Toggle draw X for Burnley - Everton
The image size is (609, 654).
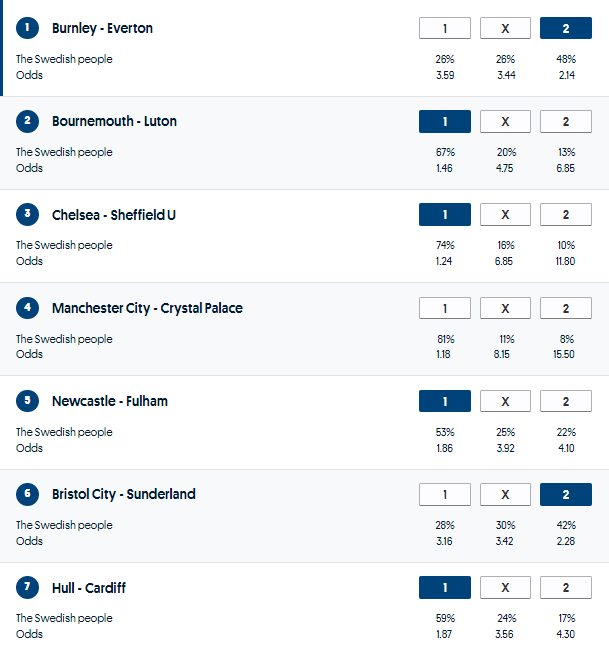[505, 28]
